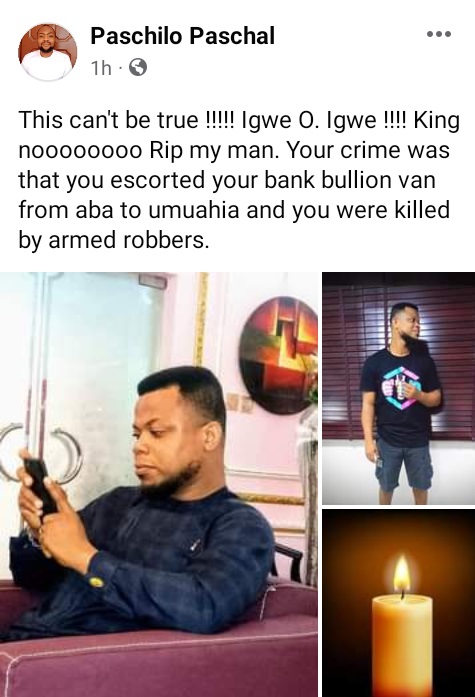Click the candle flame in candle picture
Screen dimensions: 475x697
402,575
